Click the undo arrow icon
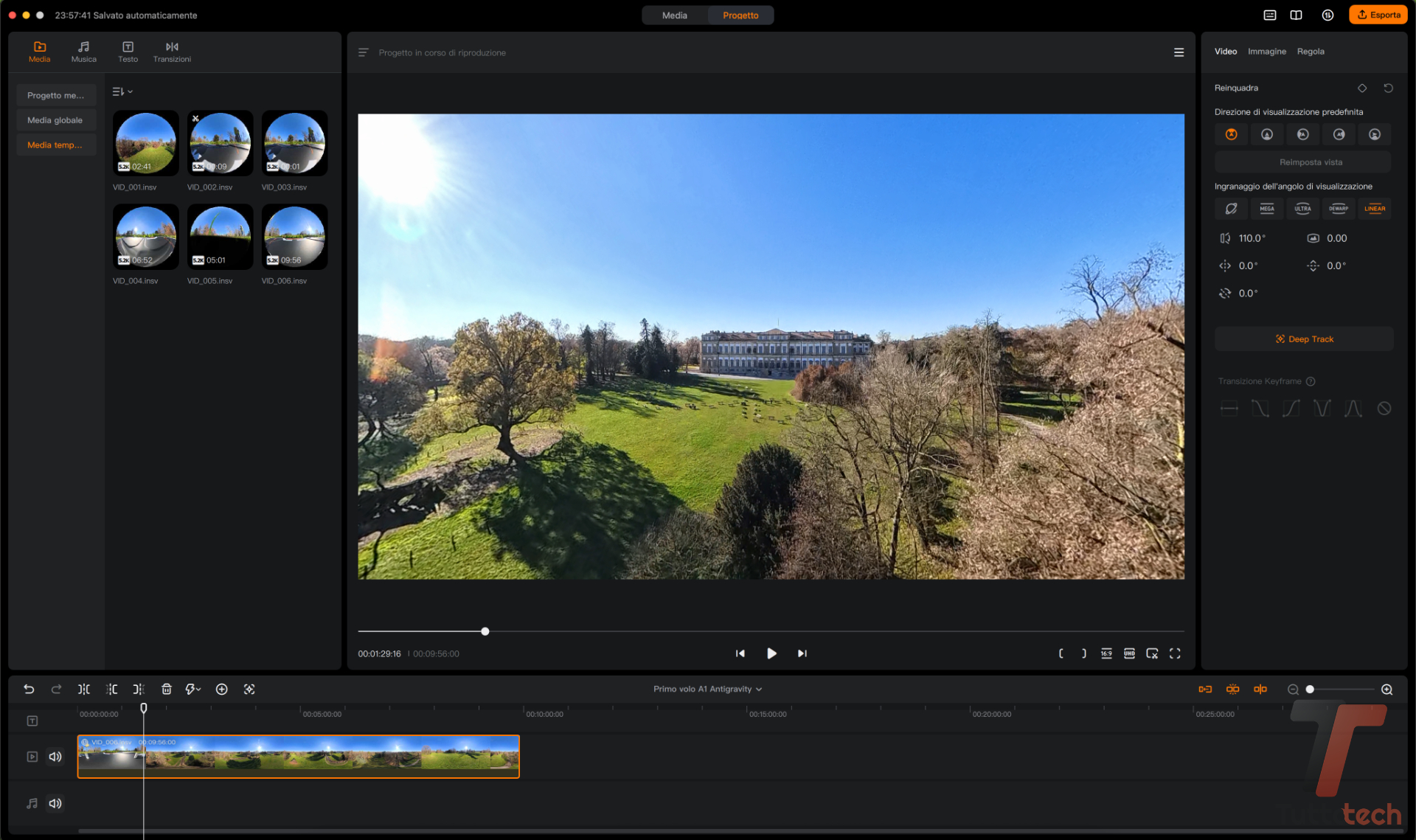1416x840 pixels. (29, 689)
